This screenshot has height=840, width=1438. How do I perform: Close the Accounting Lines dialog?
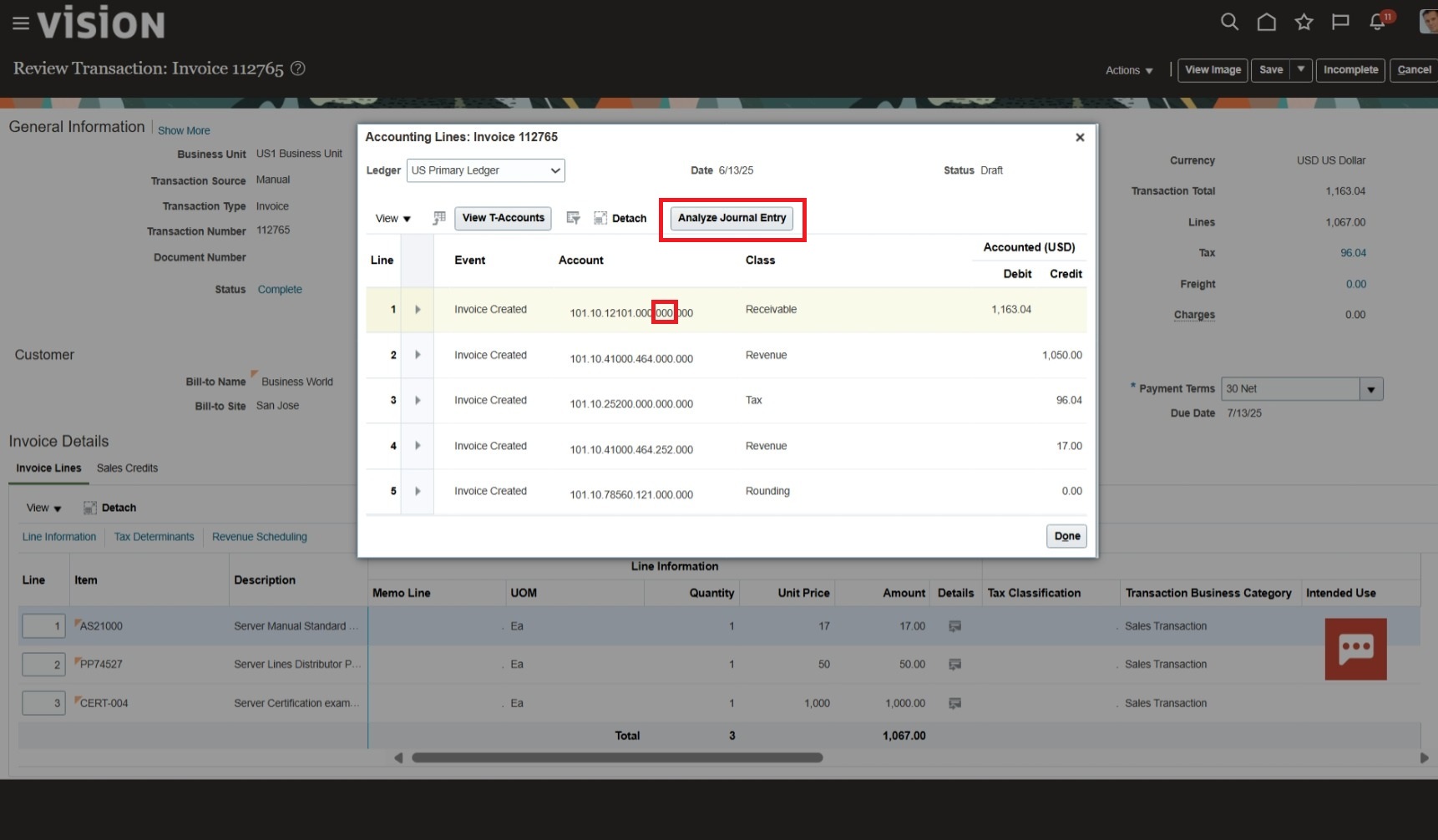click(x=1080, y=137)
